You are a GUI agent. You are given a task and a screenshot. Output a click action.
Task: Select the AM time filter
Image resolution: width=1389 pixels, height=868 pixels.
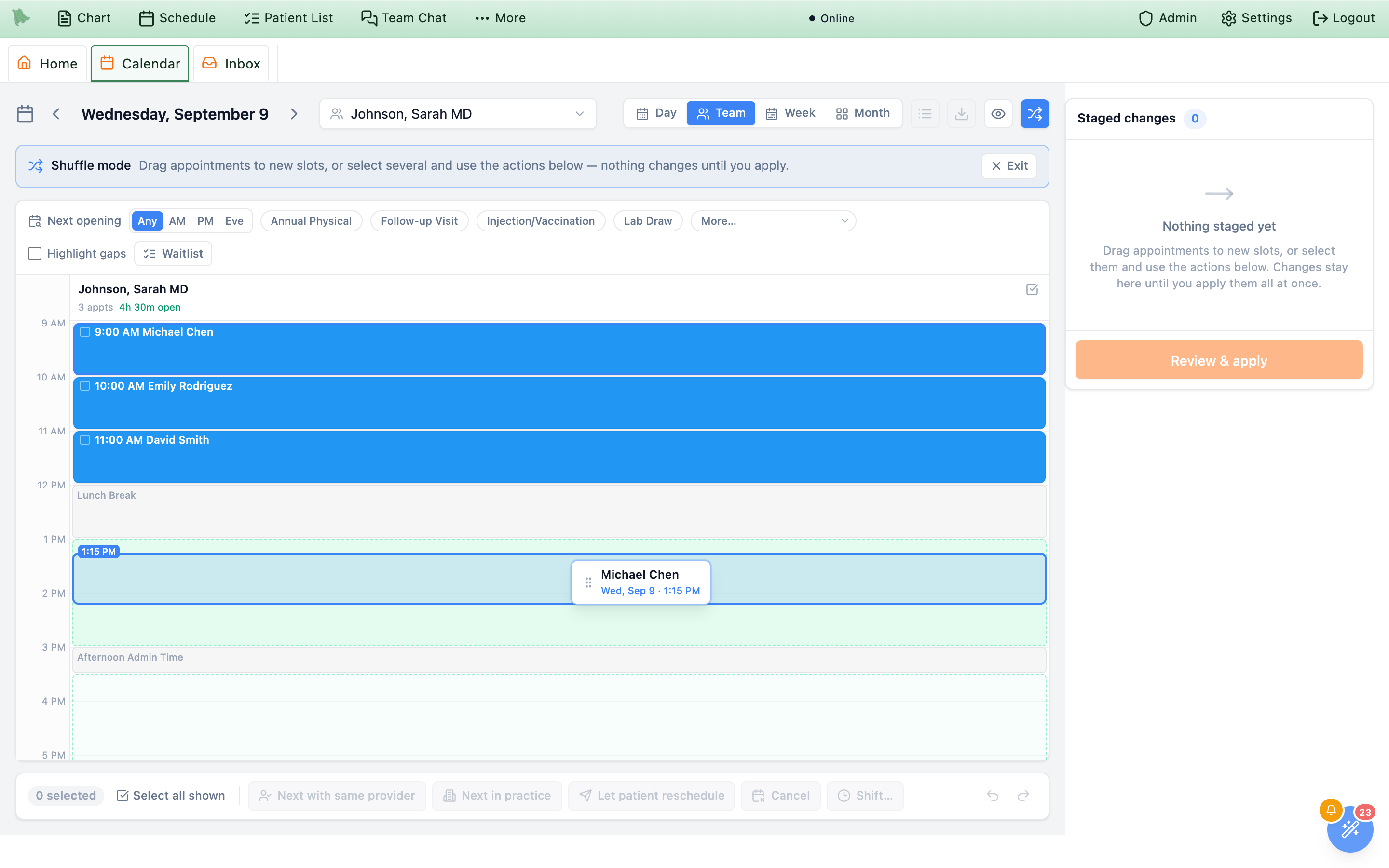pyautogui.click(x=177, y=221)
